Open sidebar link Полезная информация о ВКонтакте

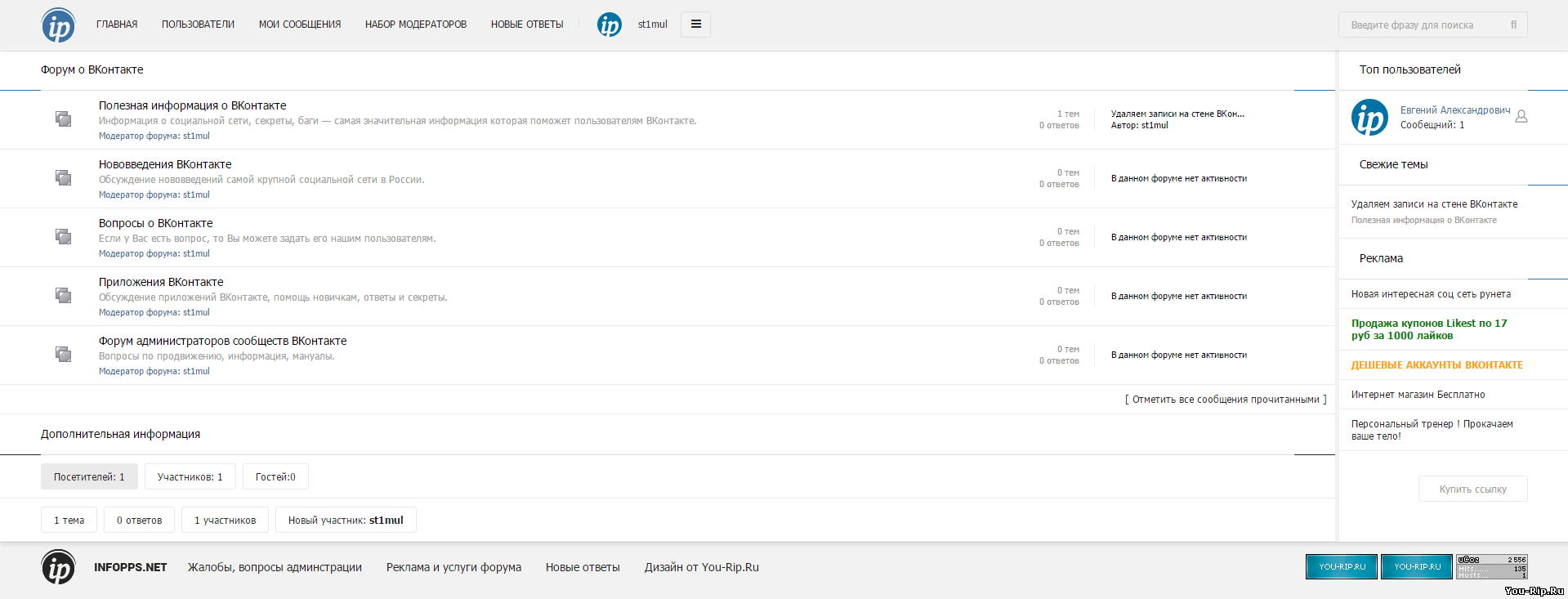pyautogui.click(x=1424, y=220)
